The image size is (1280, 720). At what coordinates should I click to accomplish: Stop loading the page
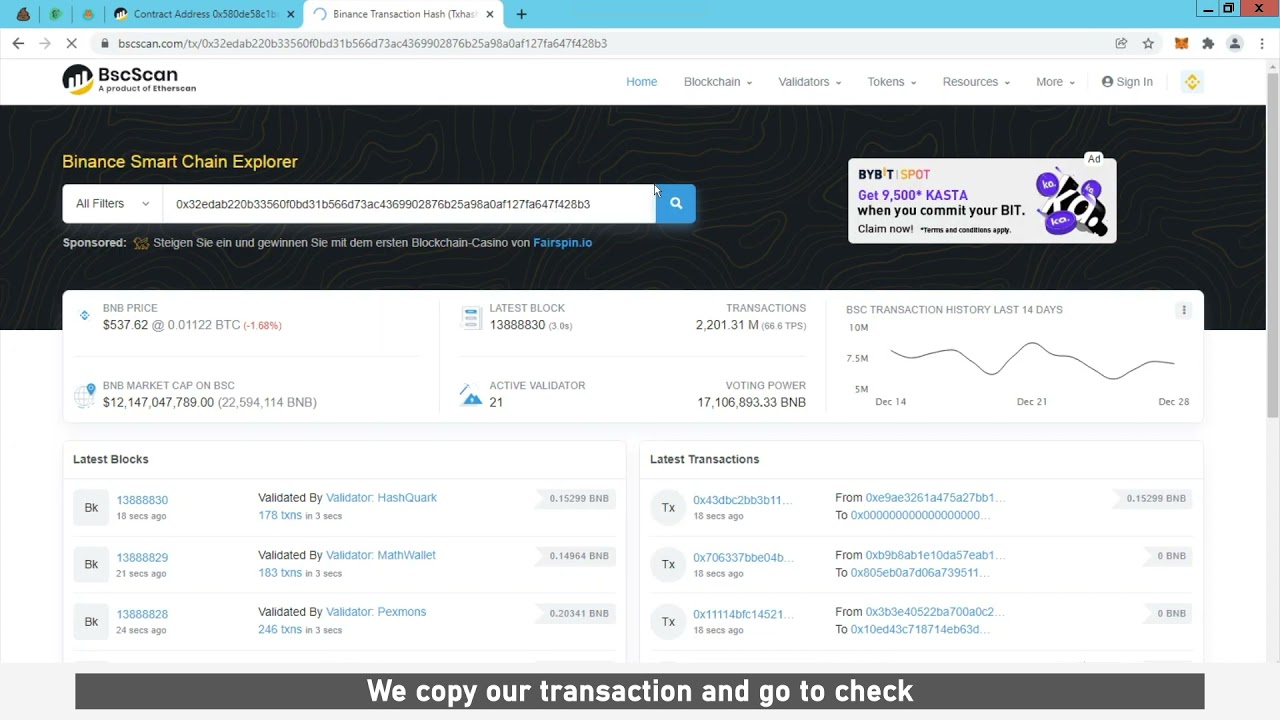coord(71,44)
